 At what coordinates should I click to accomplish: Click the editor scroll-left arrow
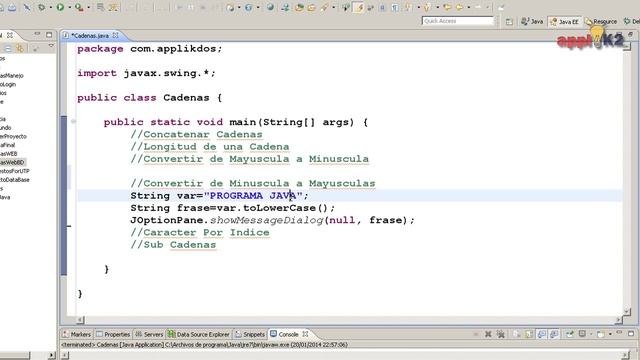(80, 320)
